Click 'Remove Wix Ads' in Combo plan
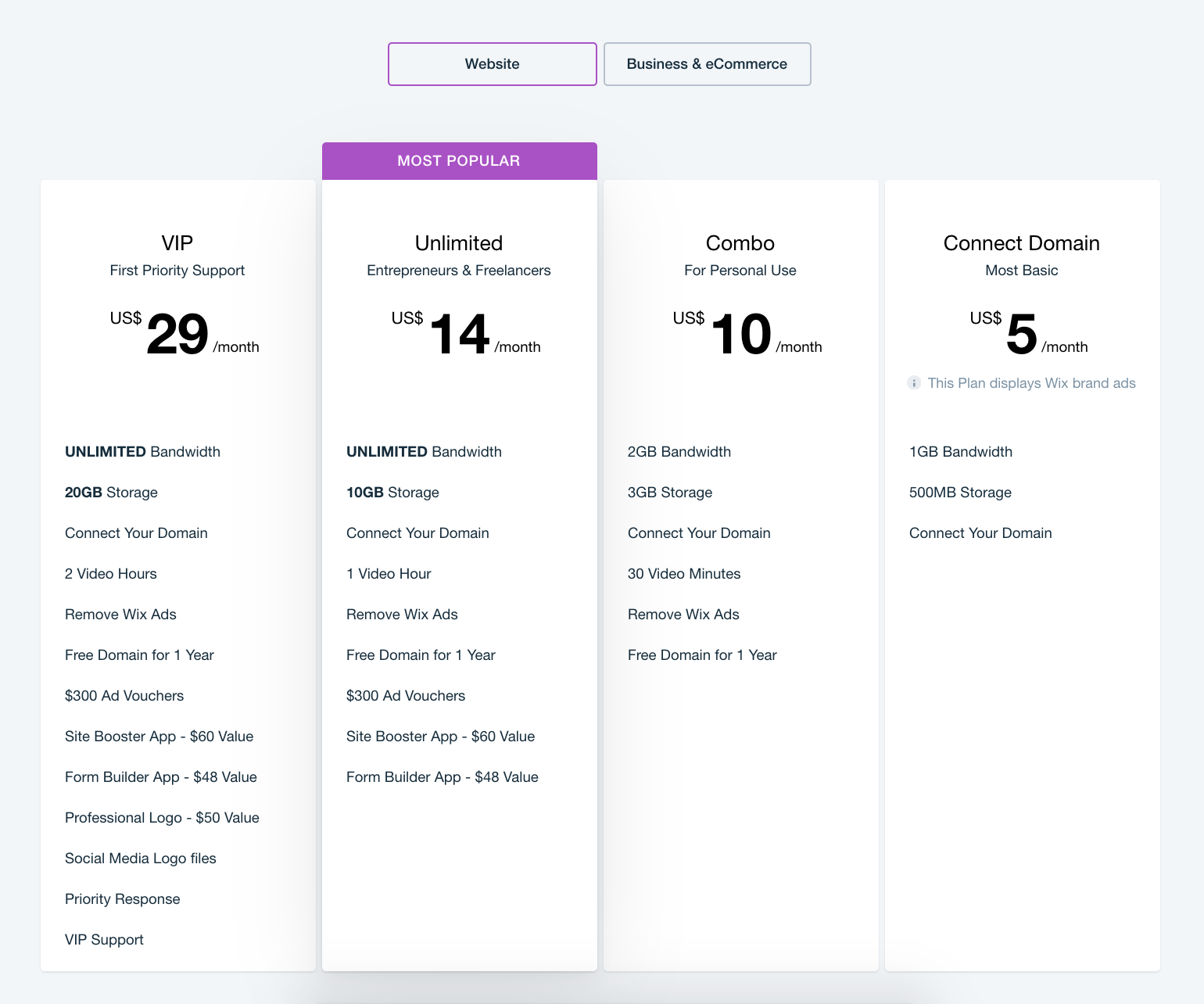 click(x=683, y=615)
